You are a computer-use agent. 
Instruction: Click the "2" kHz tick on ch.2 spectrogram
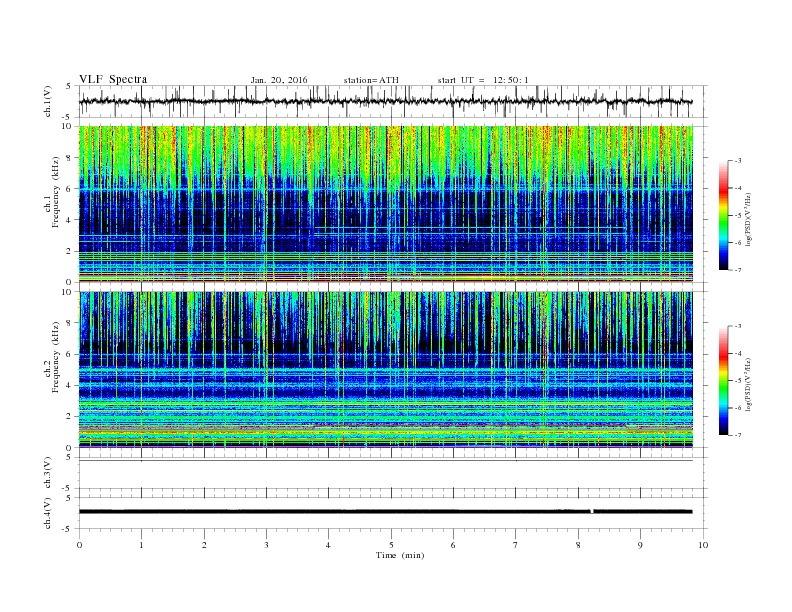69,417
